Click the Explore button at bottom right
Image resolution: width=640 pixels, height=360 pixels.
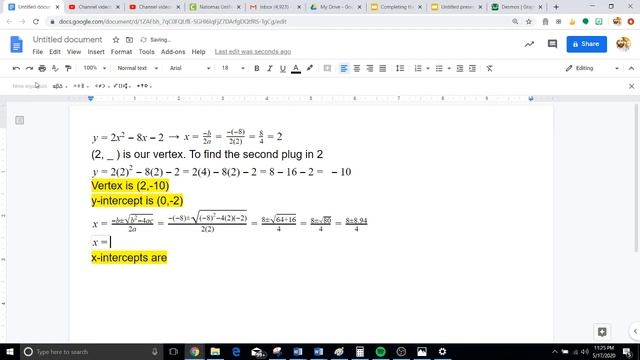602,332
